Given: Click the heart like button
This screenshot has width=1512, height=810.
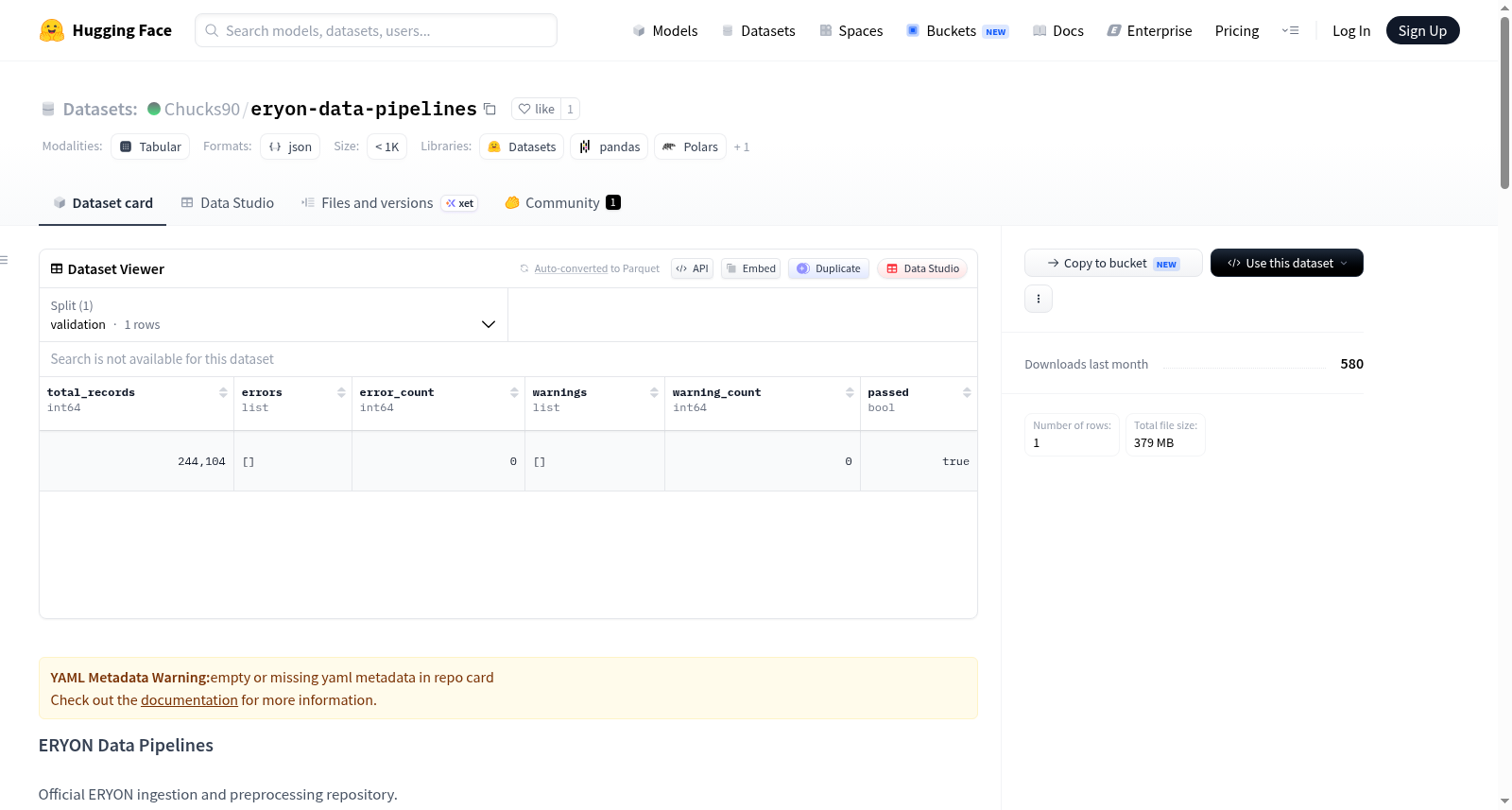Looking at the screenshot, I should [536, 109].
